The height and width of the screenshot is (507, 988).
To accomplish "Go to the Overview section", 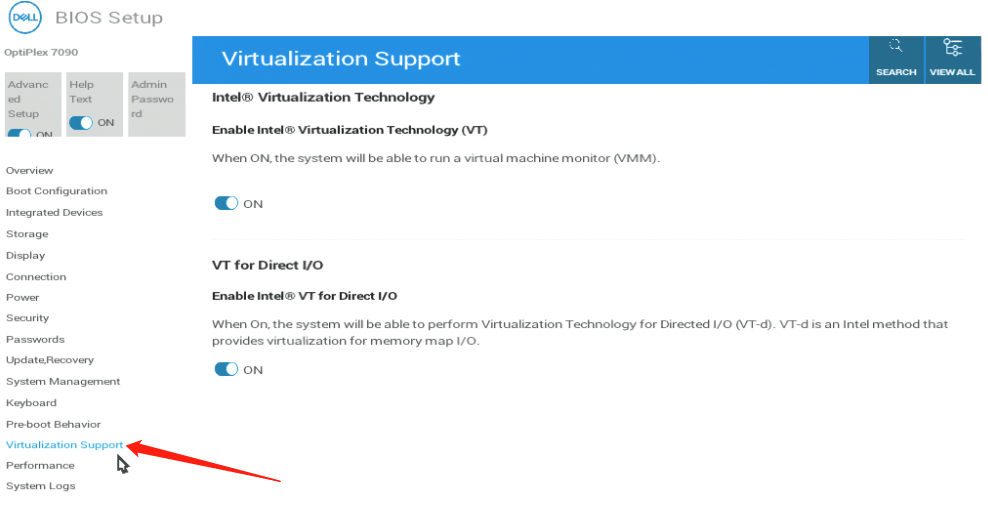I will 30,170.
